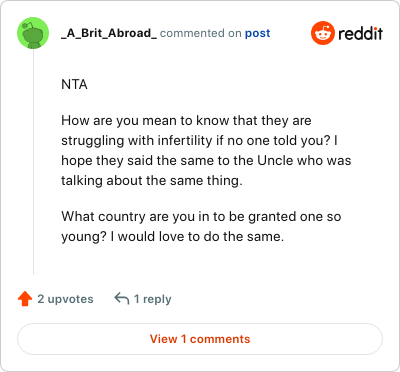Image resolution: width=400 pixels, height=372 pixels.
Task: Visit the _A_Brit_Abroad_ user profile
Action: tap(109, 33)
